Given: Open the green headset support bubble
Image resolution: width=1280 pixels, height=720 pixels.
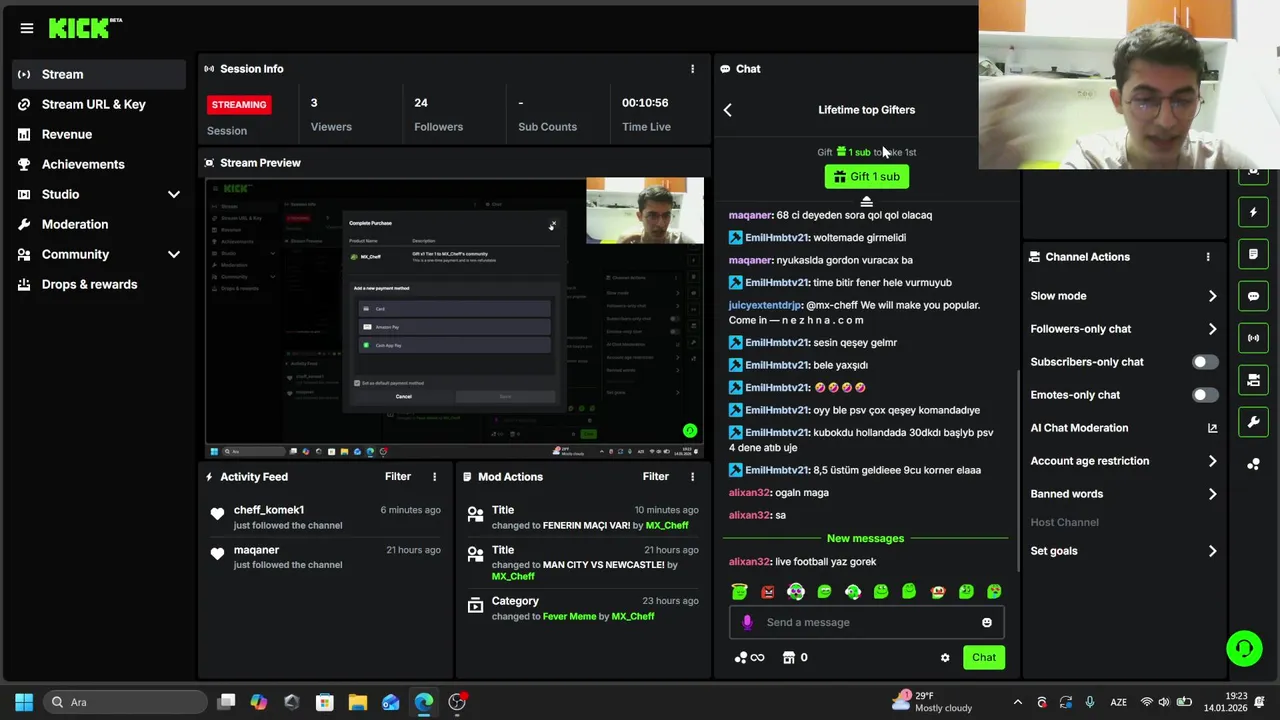Looking at the screenshot, I should (x=1244, y=649).
